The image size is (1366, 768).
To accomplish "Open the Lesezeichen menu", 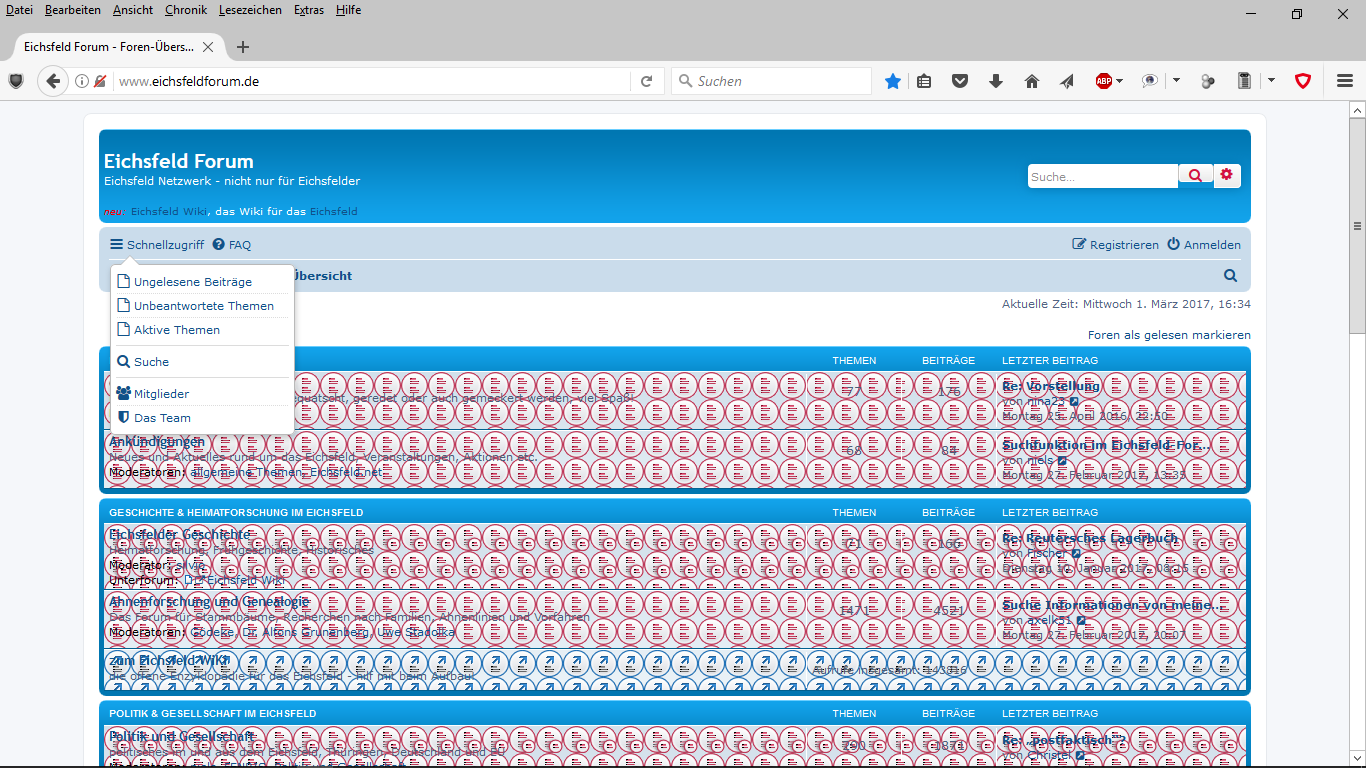I will (x=251, y=10).
